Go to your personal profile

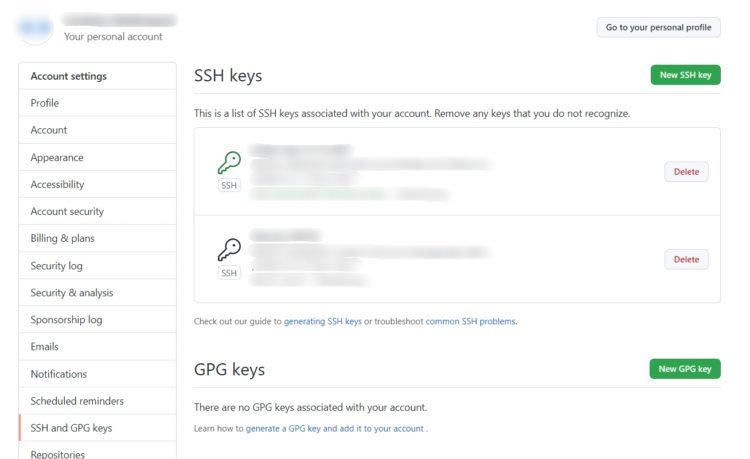(659, 27)
